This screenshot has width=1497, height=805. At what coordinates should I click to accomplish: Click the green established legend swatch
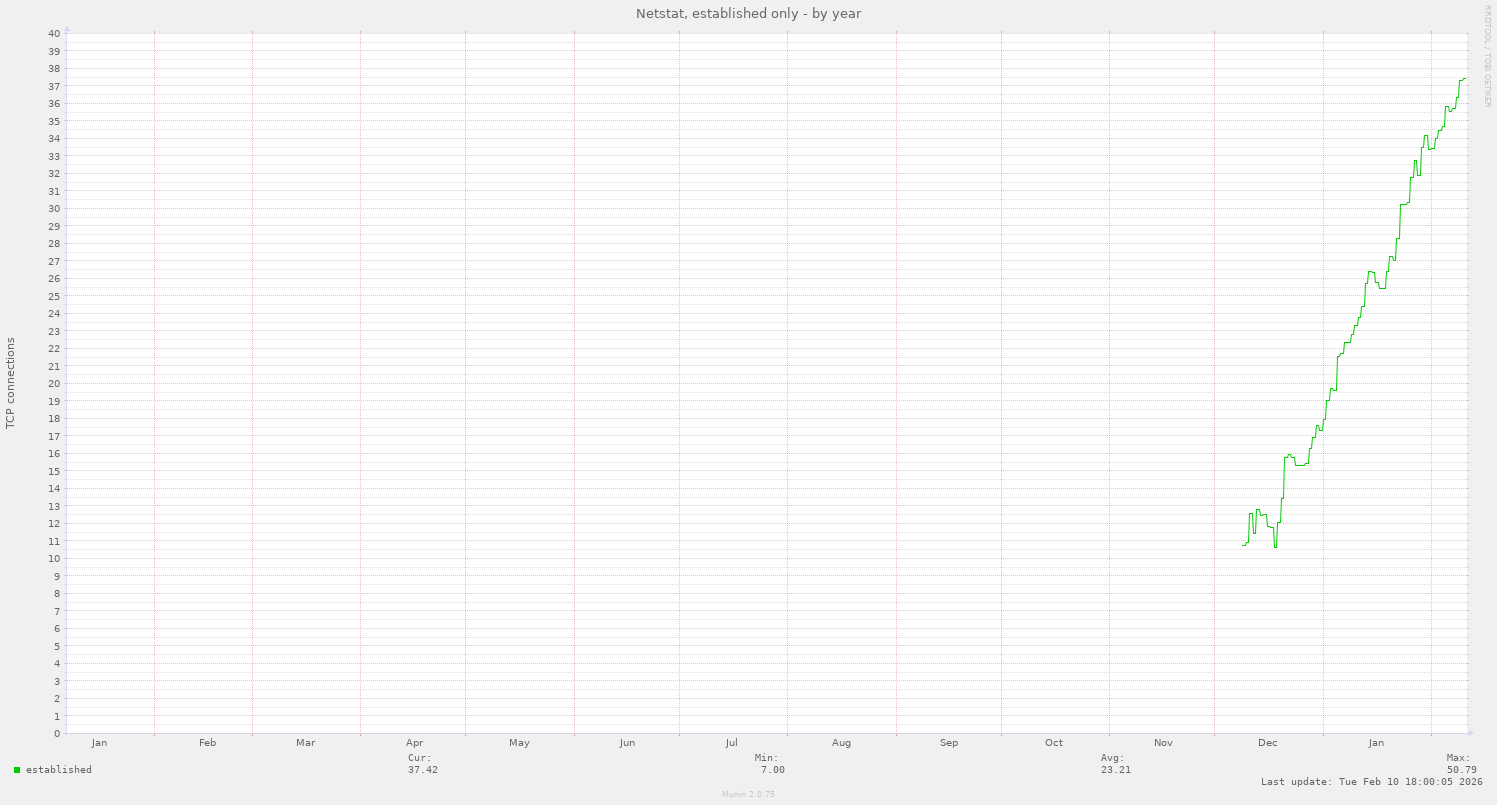pos(17,770)
